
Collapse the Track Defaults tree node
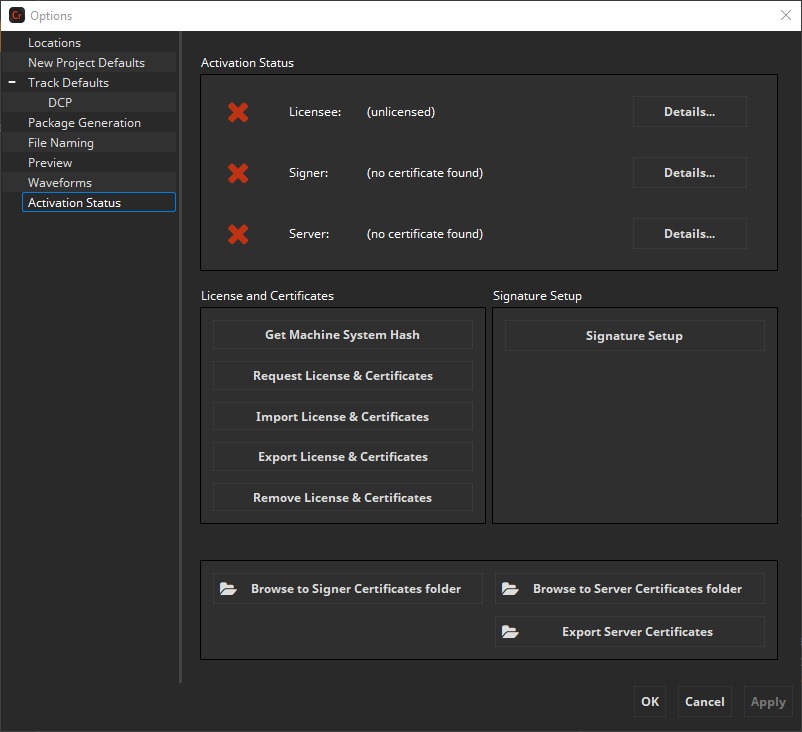[x=12, y=83]
